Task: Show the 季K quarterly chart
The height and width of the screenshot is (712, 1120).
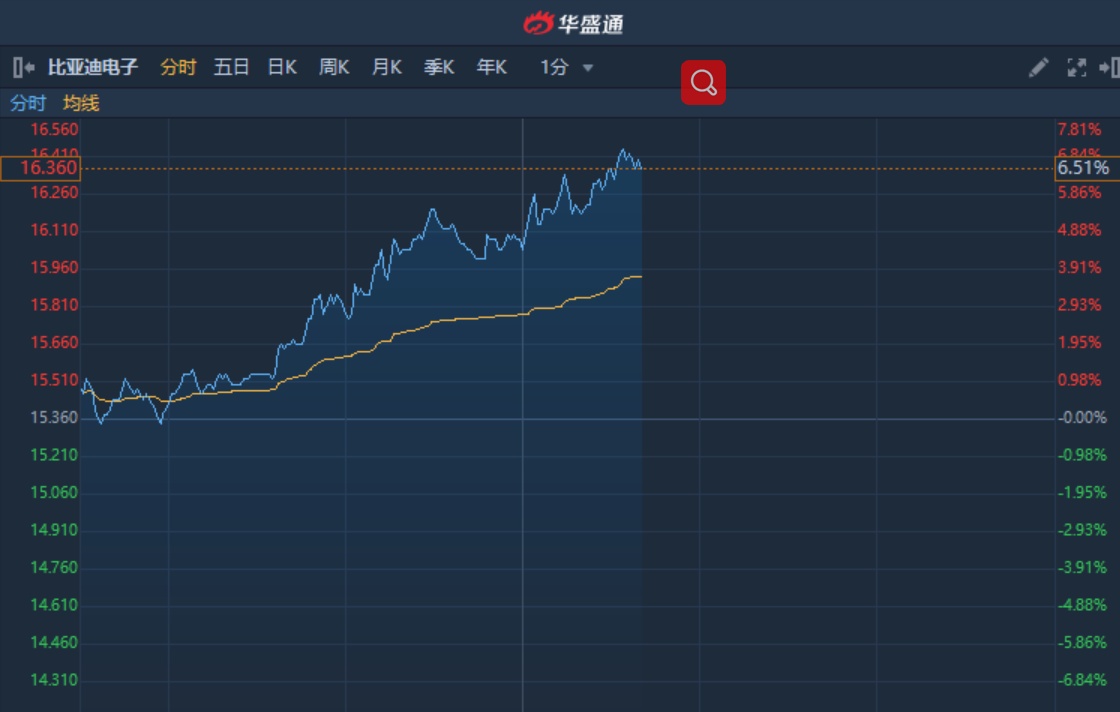Action: (439, 67)
